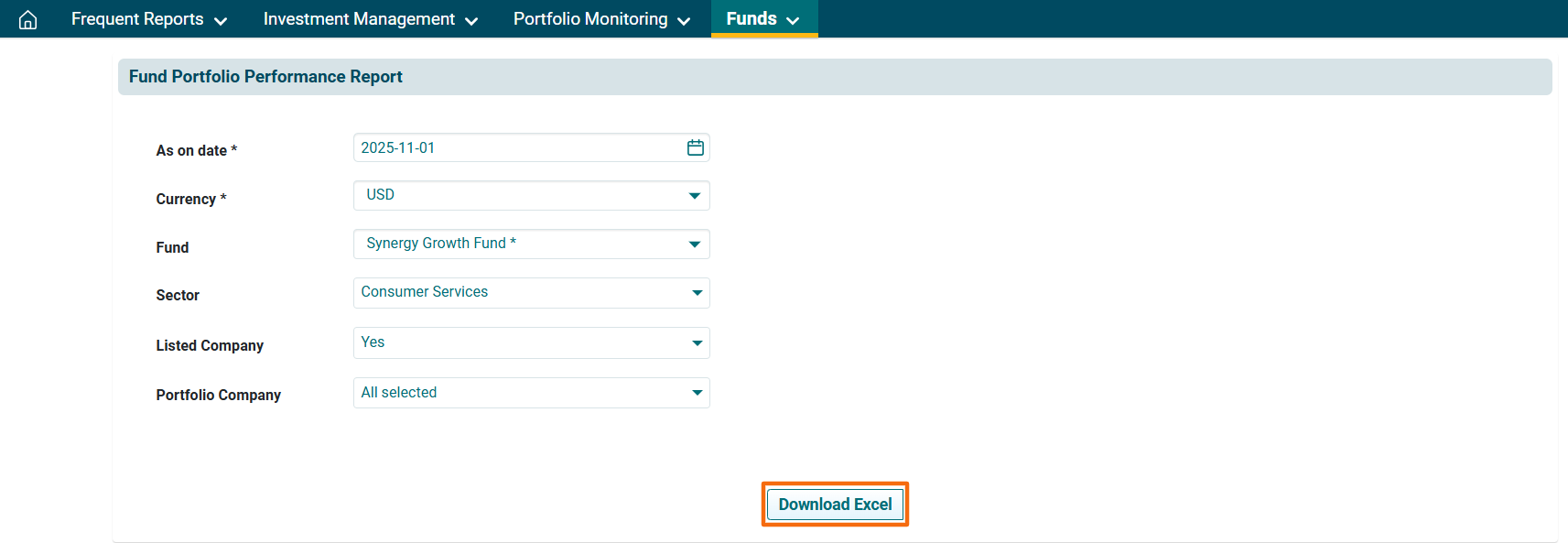Screen dimensions: 1568x543
Task: Expand the Sector dropdown showing Consumer Services
Action: 531,293
